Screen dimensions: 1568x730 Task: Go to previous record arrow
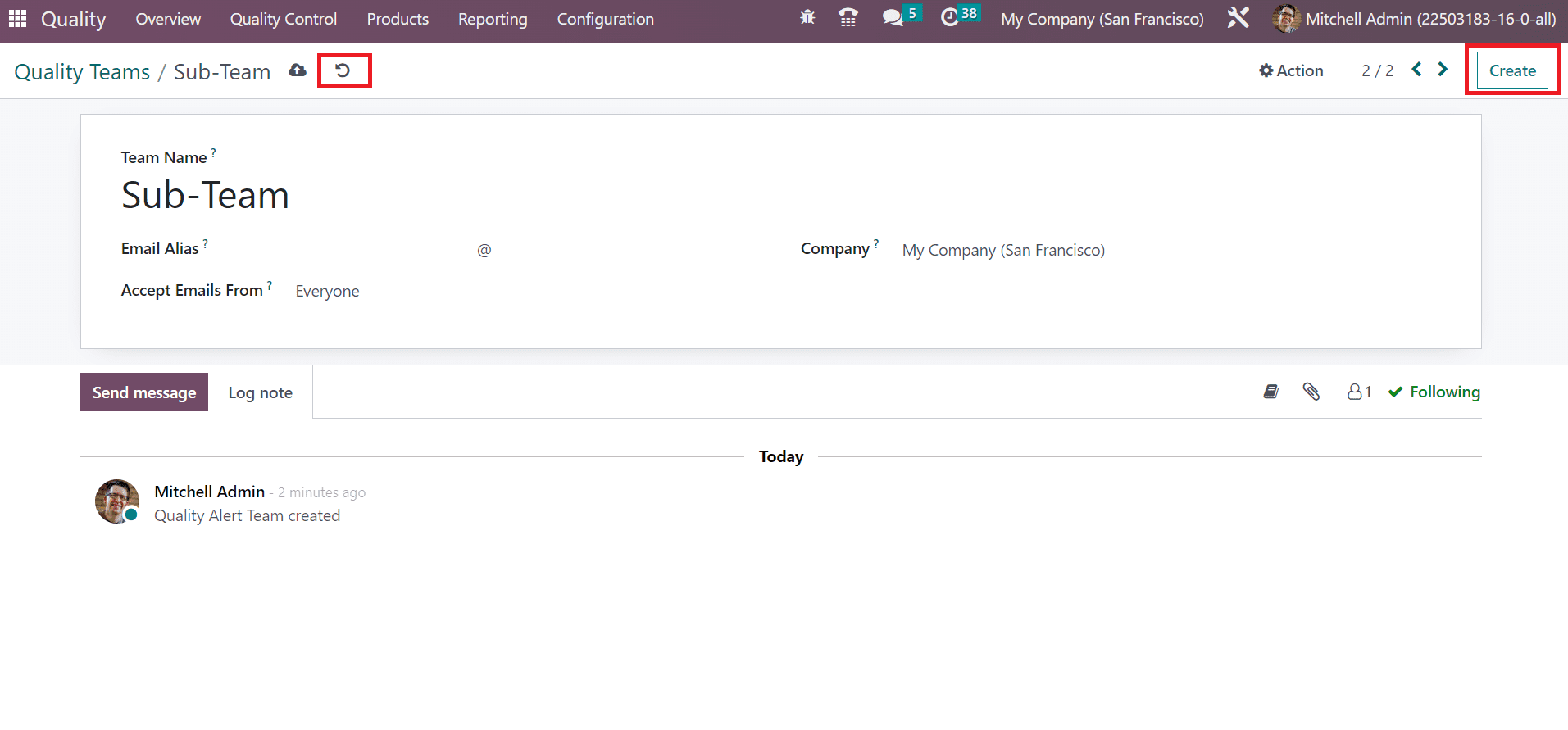click(1416, 70)
